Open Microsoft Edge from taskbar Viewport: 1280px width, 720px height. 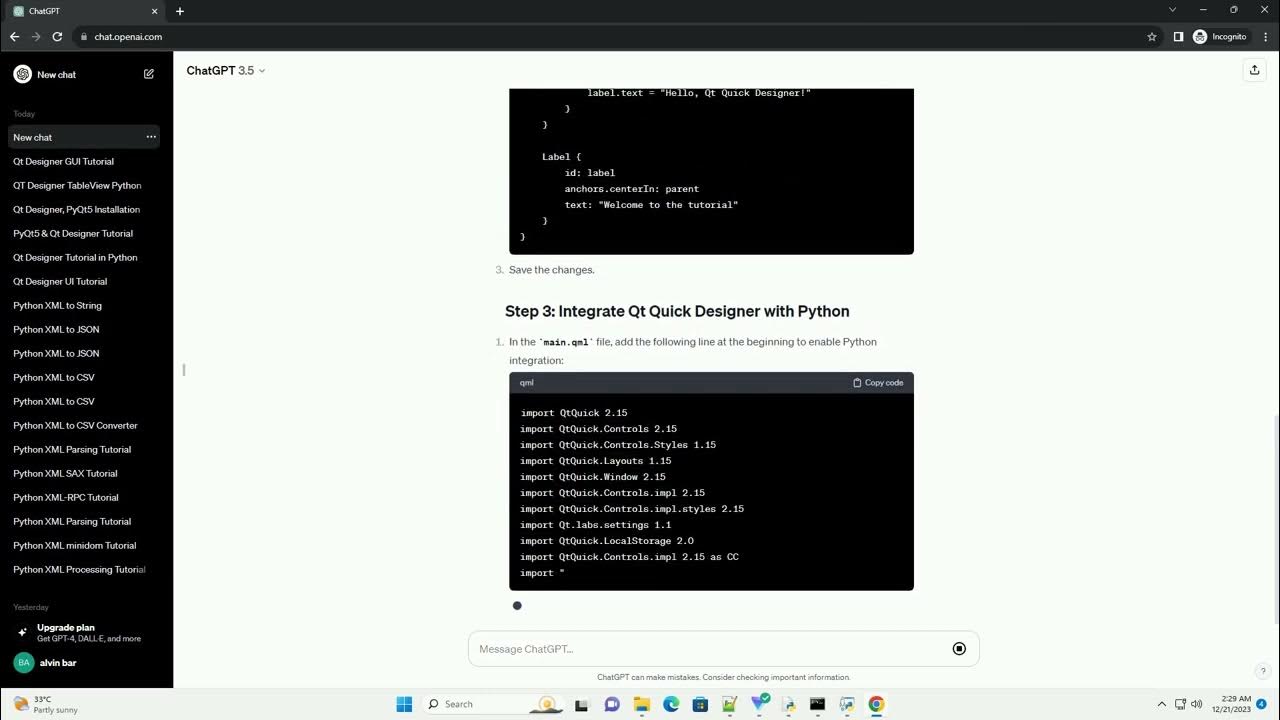[671, 704]
